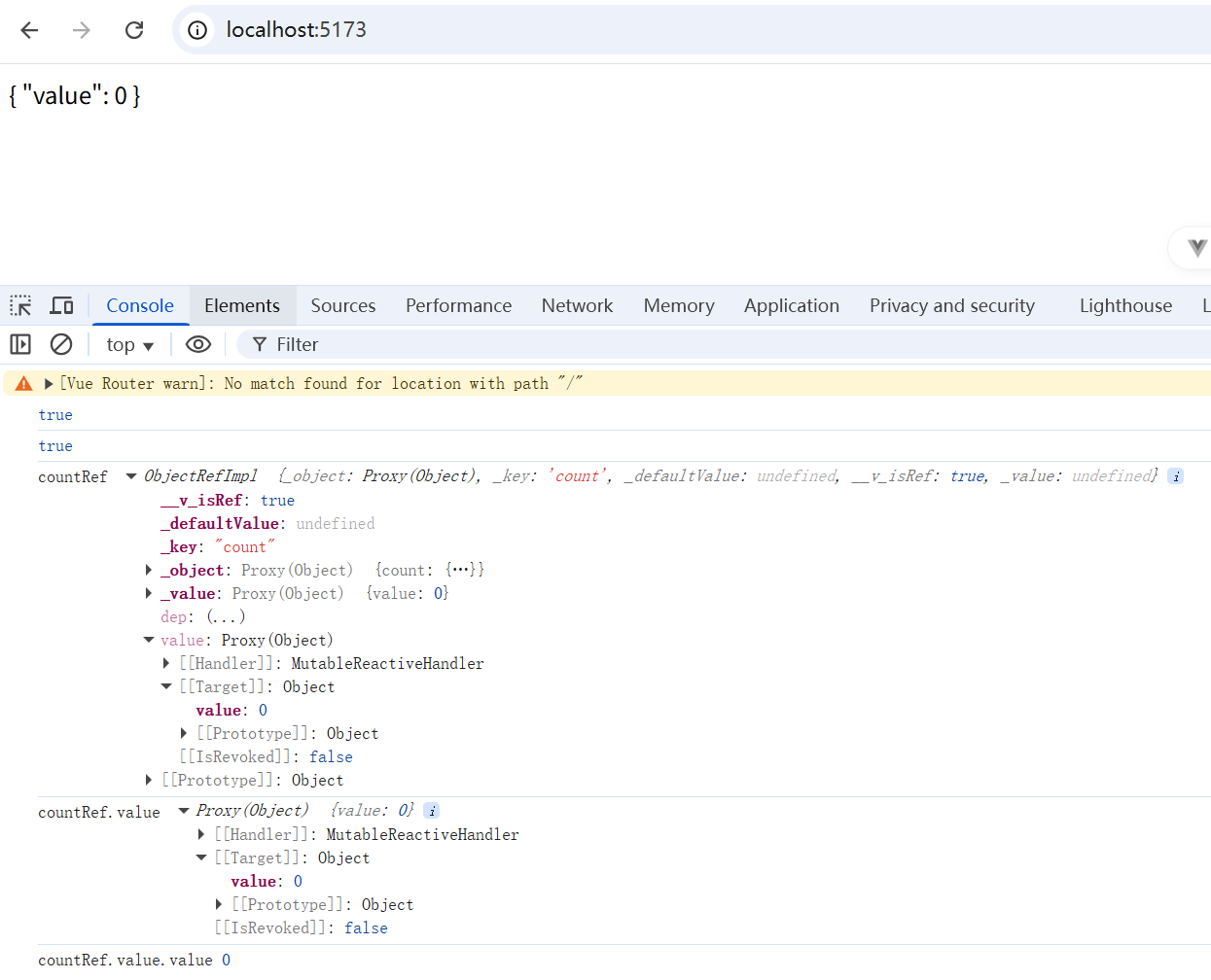Activate the inspect element picker
Viewport: 1211px width, 980px height.
click(x=20, y=305)
